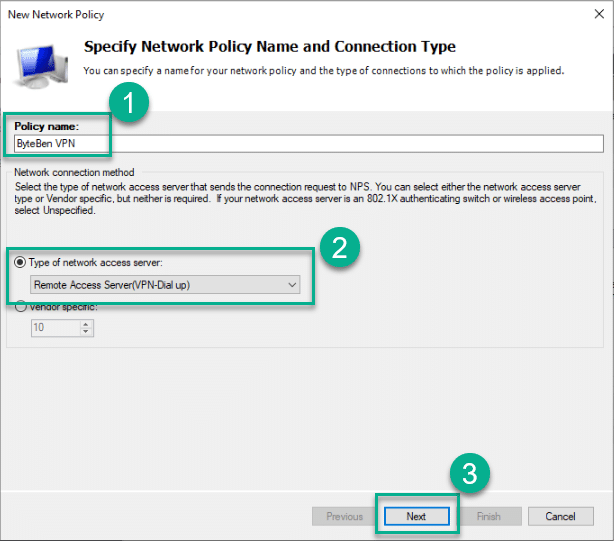
Task: Close the New Network Policy dialog
Action: click(599, 14)
